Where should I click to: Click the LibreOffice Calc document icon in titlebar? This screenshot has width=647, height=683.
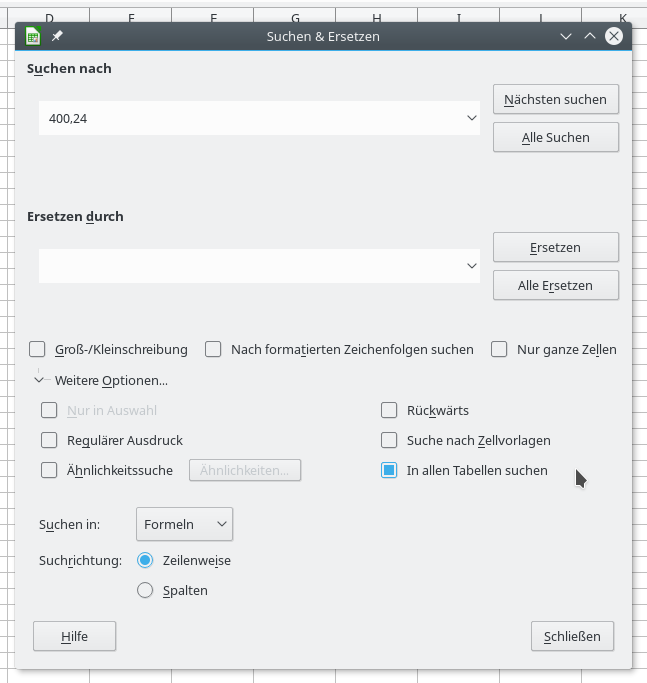coord(33,36)
